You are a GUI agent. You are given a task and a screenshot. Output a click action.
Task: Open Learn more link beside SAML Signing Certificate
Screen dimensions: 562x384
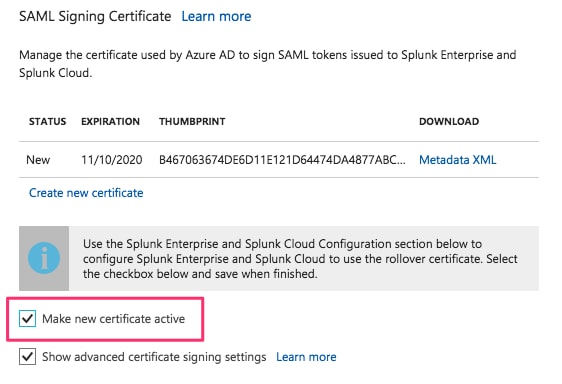216,16
